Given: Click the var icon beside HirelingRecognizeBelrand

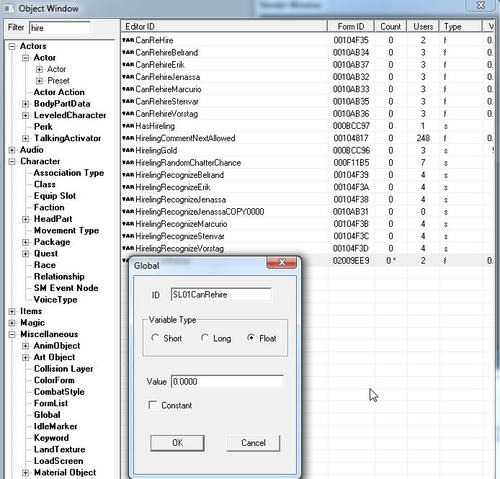Looking at the screenshot, I should click(x=128, y=175).
